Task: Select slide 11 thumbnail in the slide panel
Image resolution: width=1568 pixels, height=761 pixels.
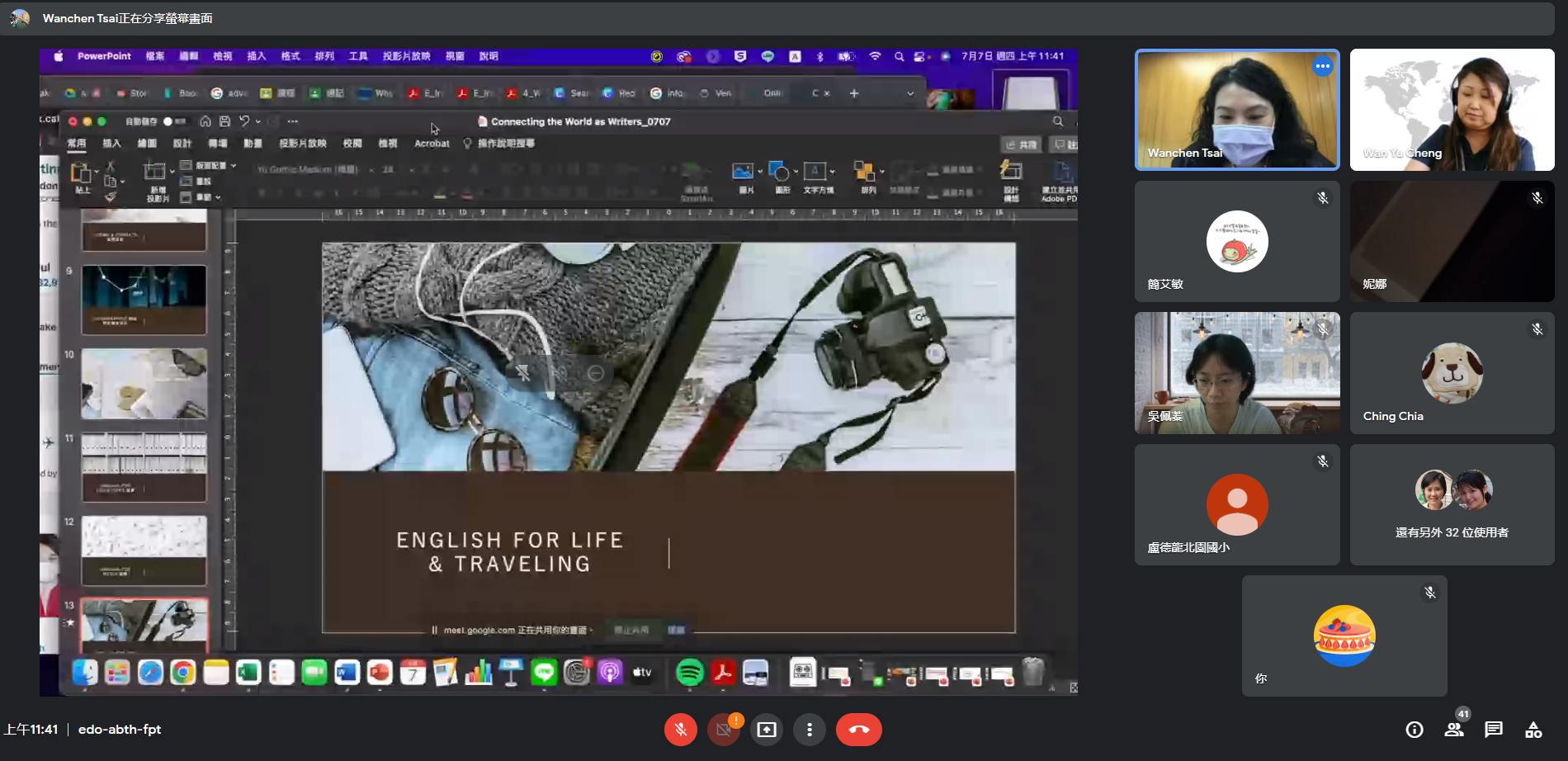Action: coord(144,467)
